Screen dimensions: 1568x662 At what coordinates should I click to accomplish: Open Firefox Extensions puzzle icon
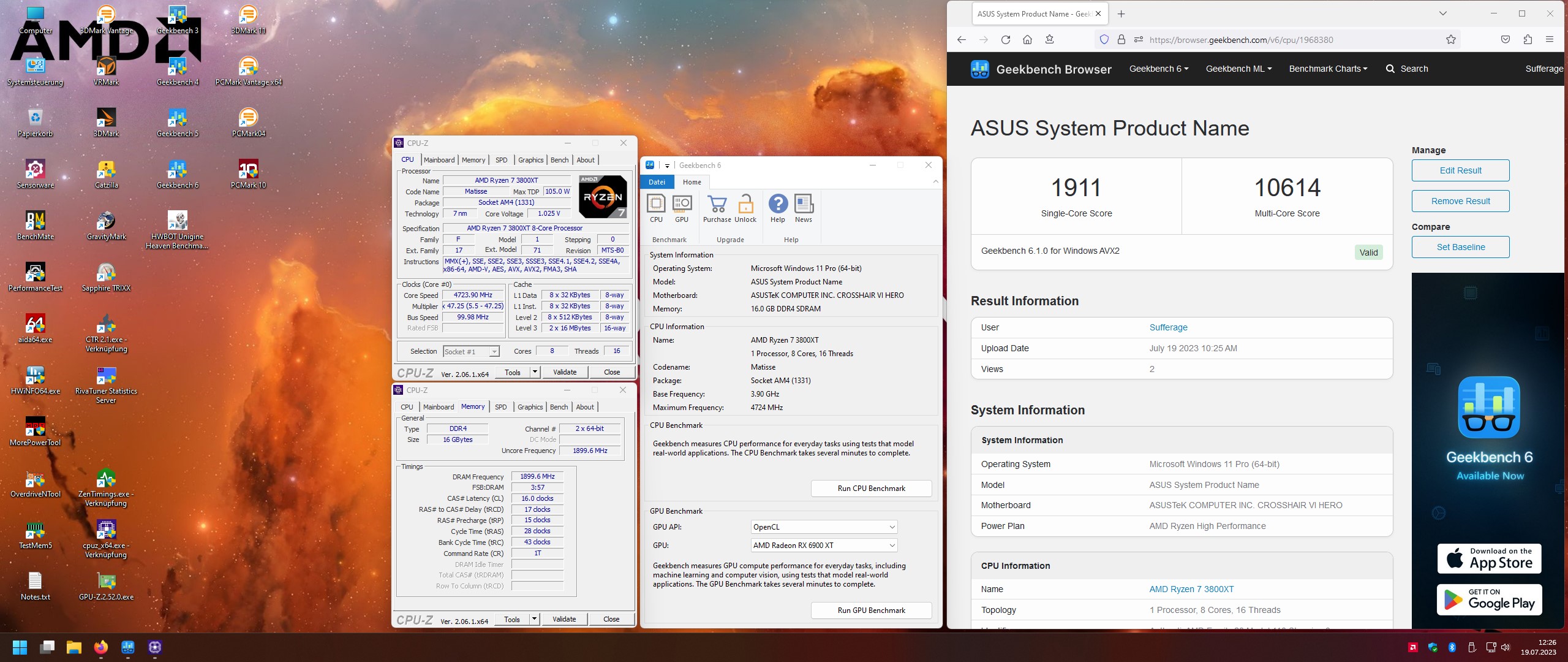(x=1528, y=40)
